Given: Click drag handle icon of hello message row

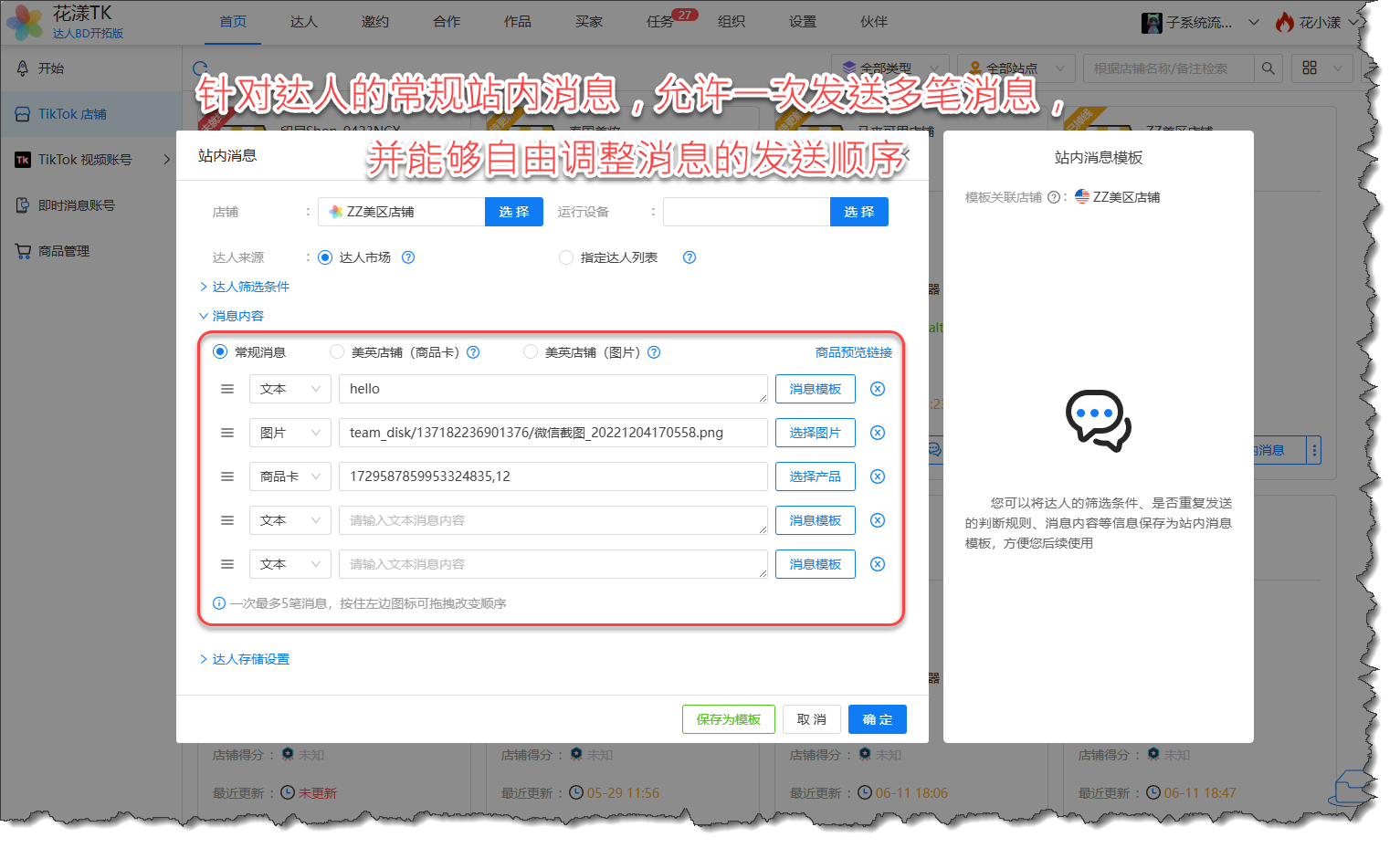Looking at the screenshot, I should tap(227, 389).
